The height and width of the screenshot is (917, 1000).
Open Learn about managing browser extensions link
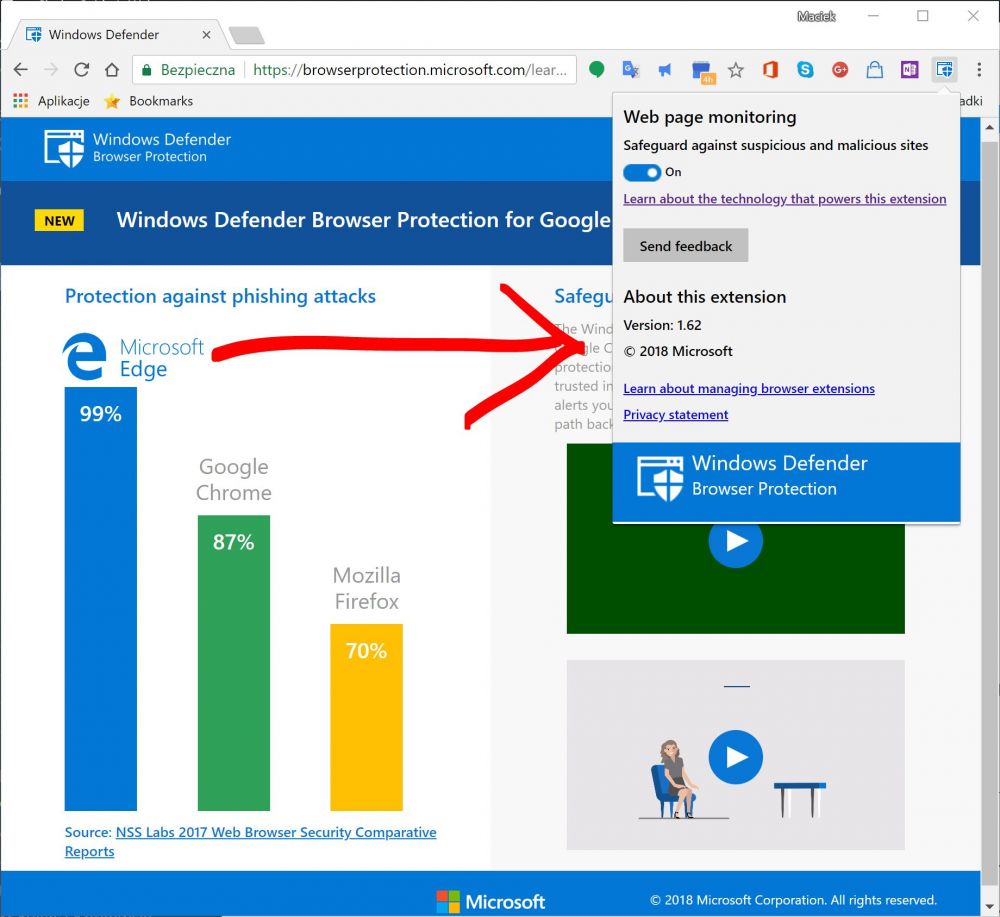click(749, 388)
